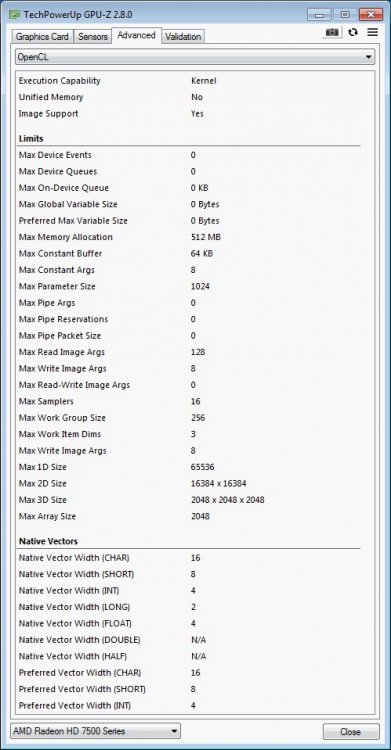Click the Limits section header
Image resolution: width=391 pixels, height=750 pixels.
click(x=31, y=139)
